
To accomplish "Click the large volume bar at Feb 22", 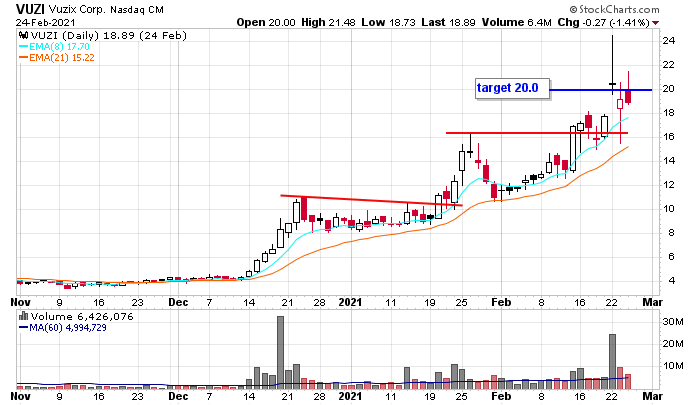I will point(612,361).
